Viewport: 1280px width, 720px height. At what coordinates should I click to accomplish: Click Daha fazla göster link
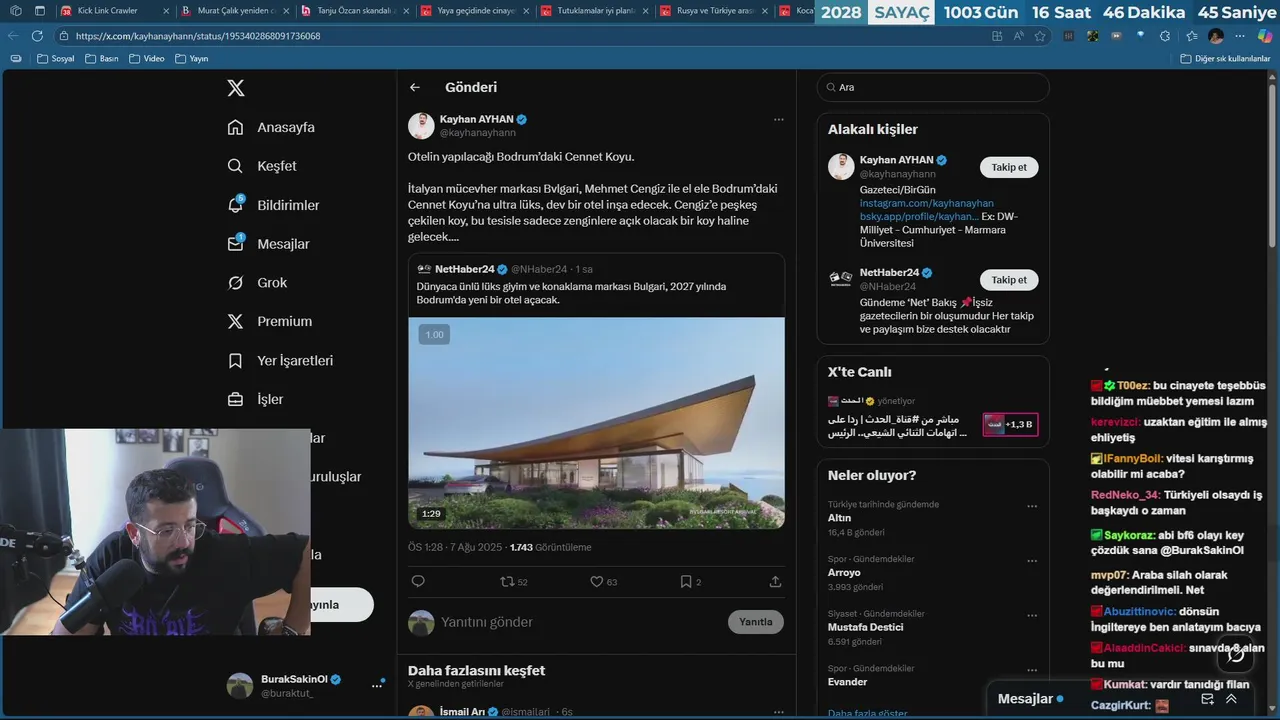pyautogui.click(x=867, y=713)
